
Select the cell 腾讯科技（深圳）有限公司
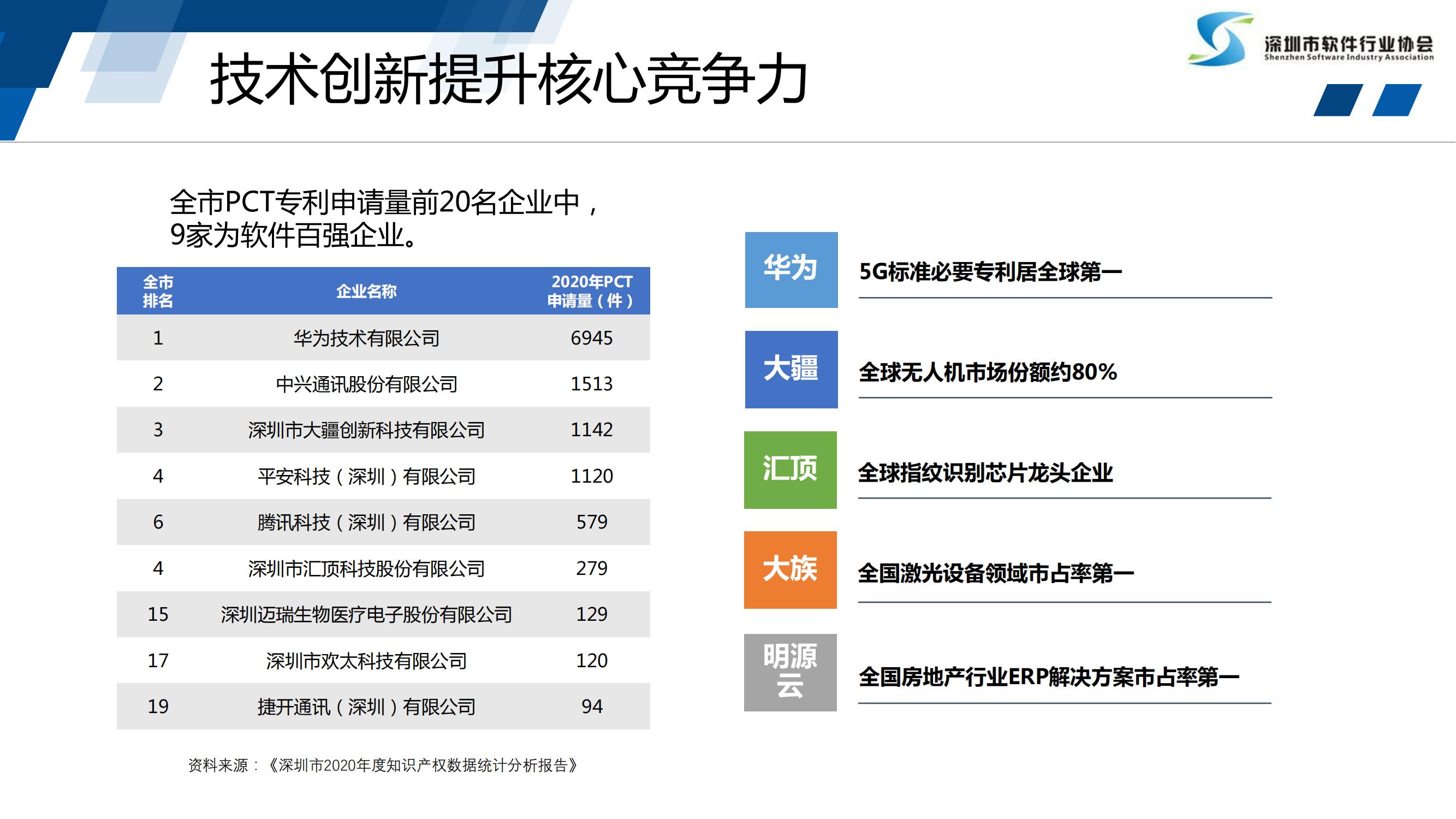click(x=366, y=523)
